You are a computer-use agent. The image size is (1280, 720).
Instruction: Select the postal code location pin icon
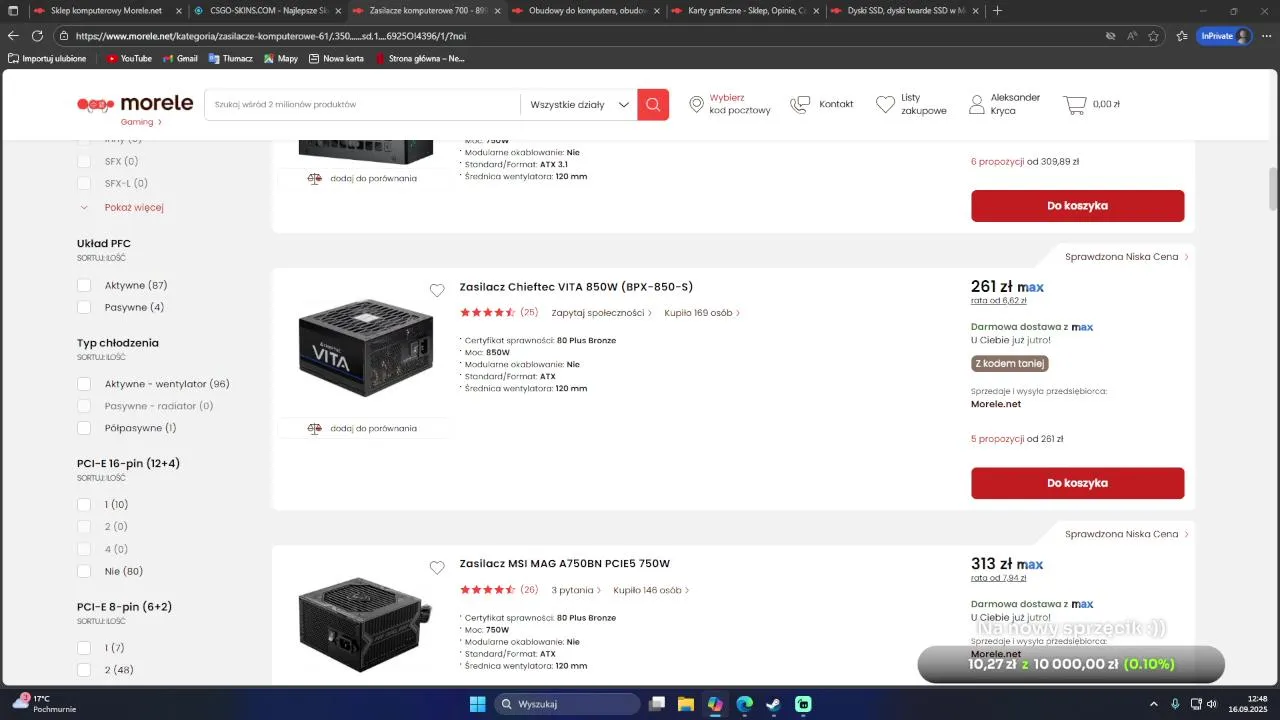point(697,104)
